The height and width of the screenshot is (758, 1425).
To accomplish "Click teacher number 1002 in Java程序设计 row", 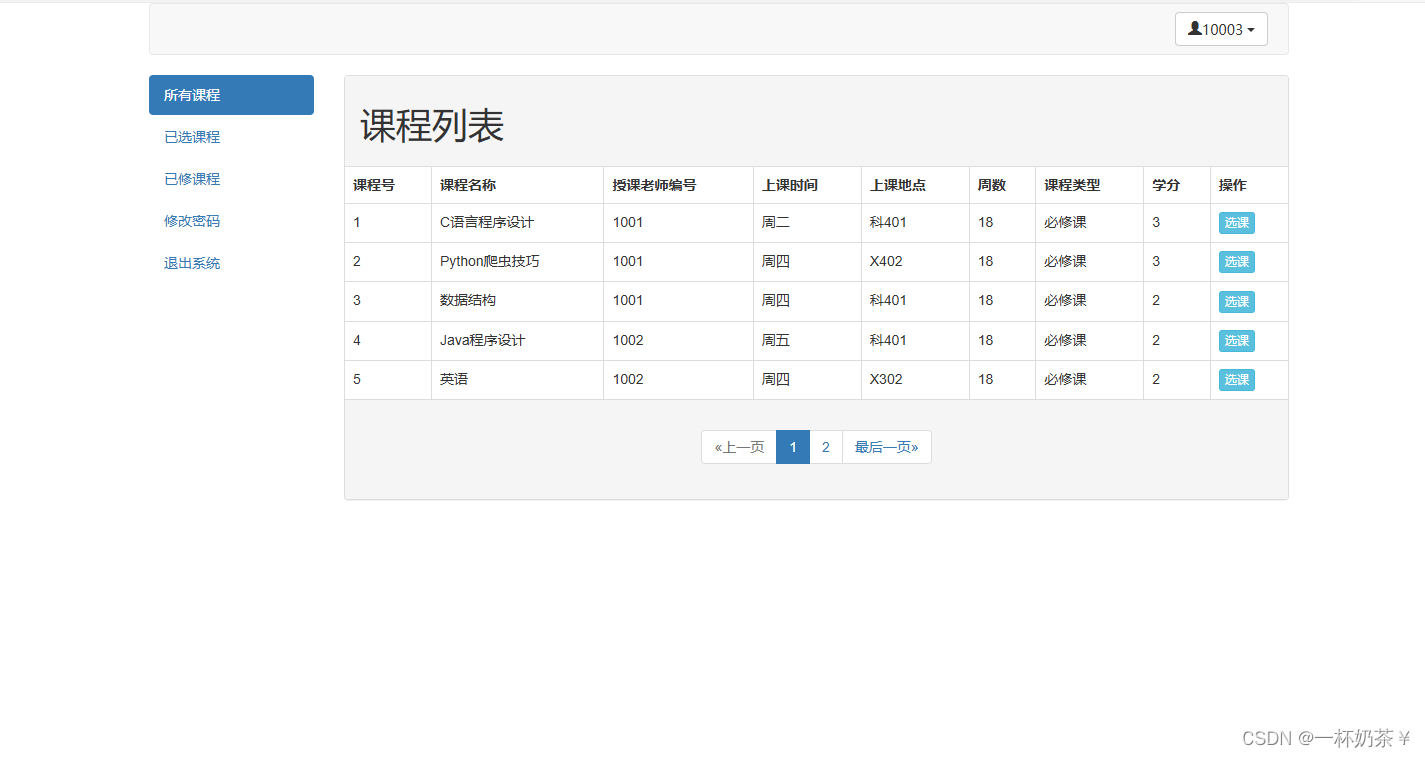I will pyautogui.click(x=628, y=340).
